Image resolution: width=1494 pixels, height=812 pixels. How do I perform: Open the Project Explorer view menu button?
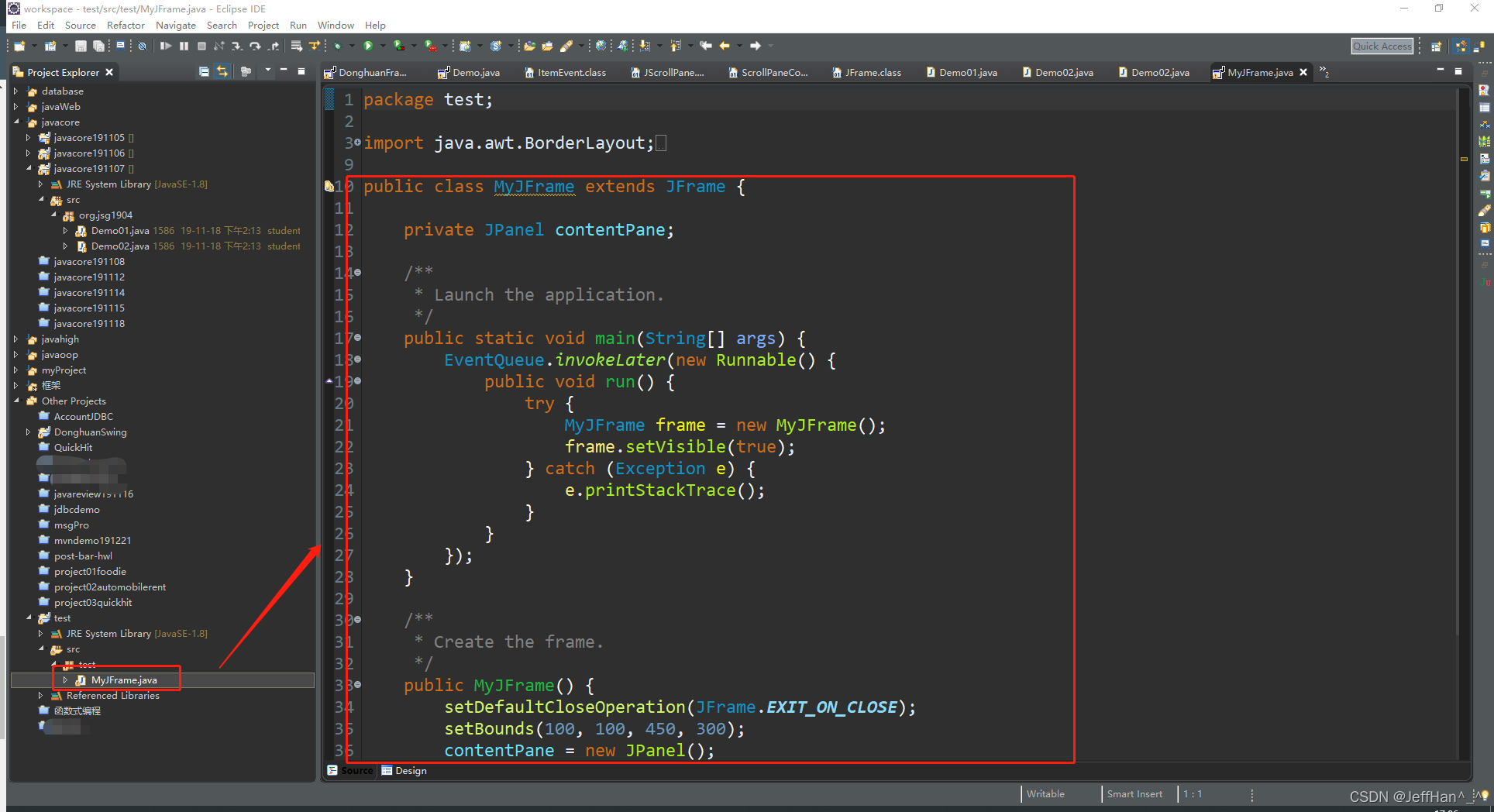click(x=267, y=71)
